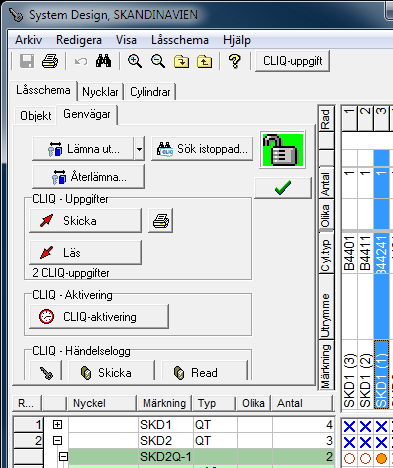Click the folder with up arrow icon
393x468 pixels.
[x=204, y=61]
